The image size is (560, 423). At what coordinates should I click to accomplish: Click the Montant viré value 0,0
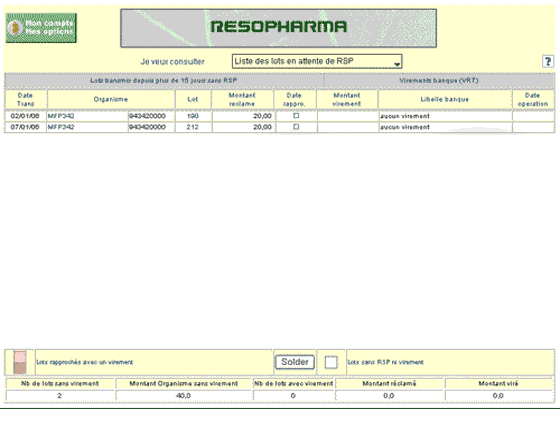[499, 396]
